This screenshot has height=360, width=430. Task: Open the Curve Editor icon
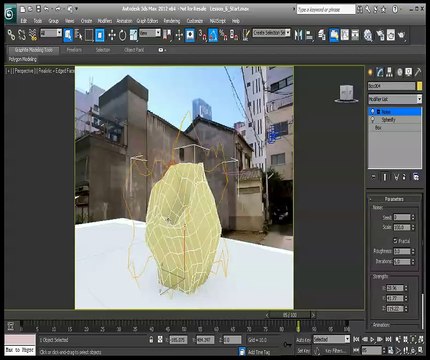(x=345, y=35)
